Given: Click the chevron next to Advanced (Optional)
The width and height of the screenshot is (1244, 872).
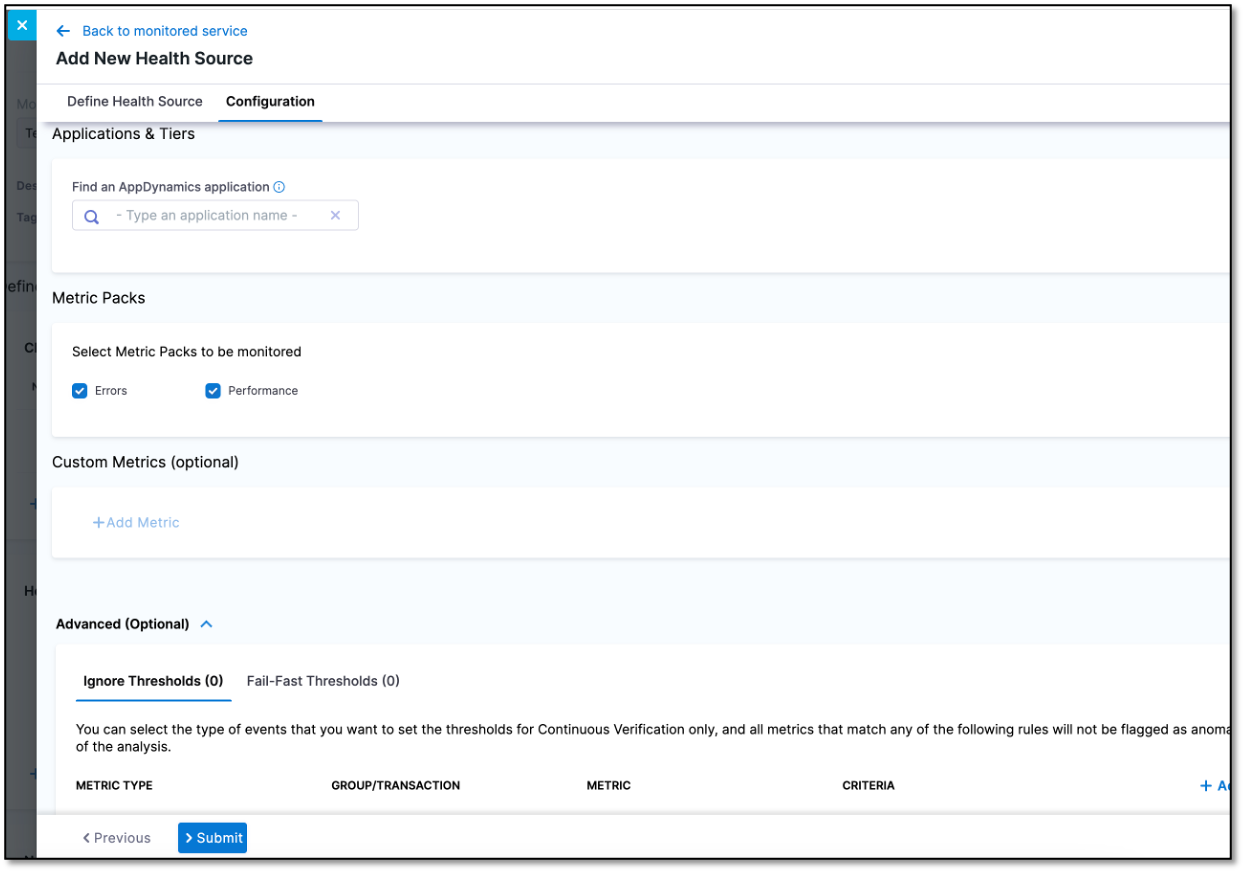Looking at the screenshot, I should point(206,623).
